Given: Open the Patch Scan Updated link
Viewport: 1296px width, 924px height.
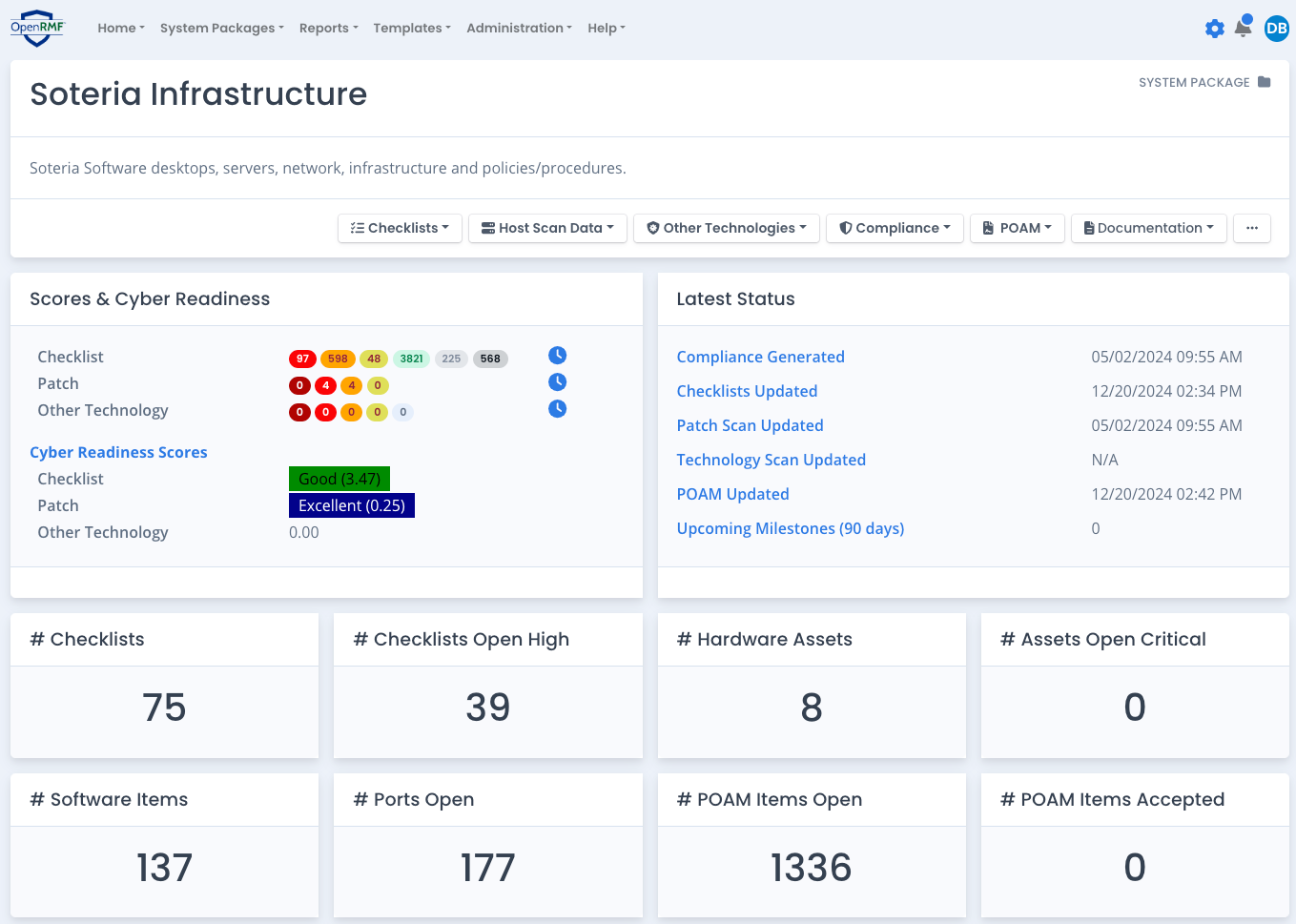Looking at the screenshot, I should coord(750,425).
